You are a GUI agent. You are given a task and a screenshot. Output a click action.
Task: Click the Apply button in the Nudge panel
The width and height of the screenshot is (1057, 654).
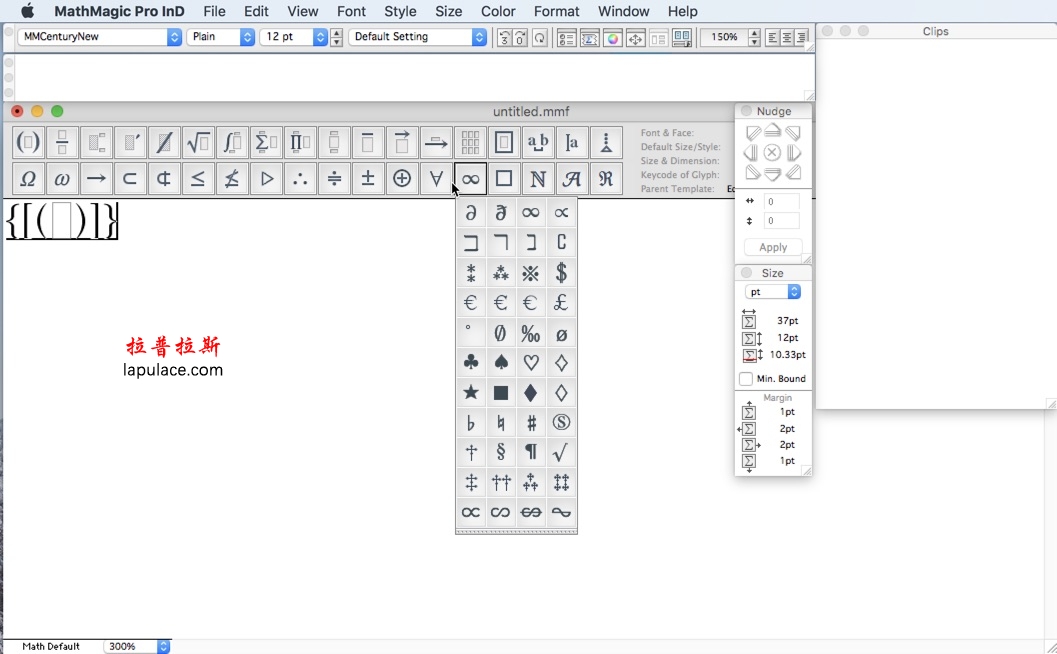(x=771, y=247)
